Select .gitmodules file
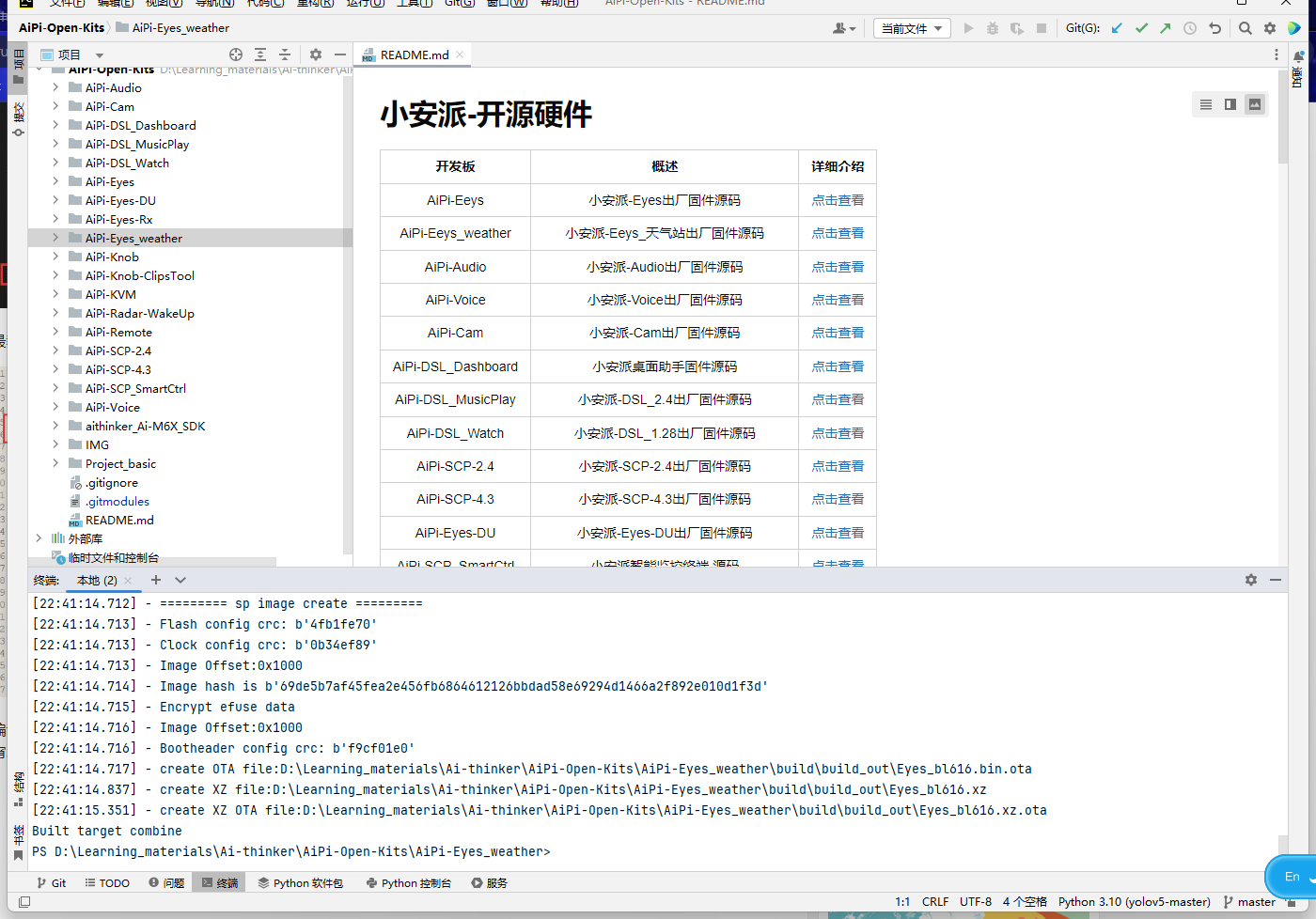This screenshot has width=1316, height=919. click(117, 501)
